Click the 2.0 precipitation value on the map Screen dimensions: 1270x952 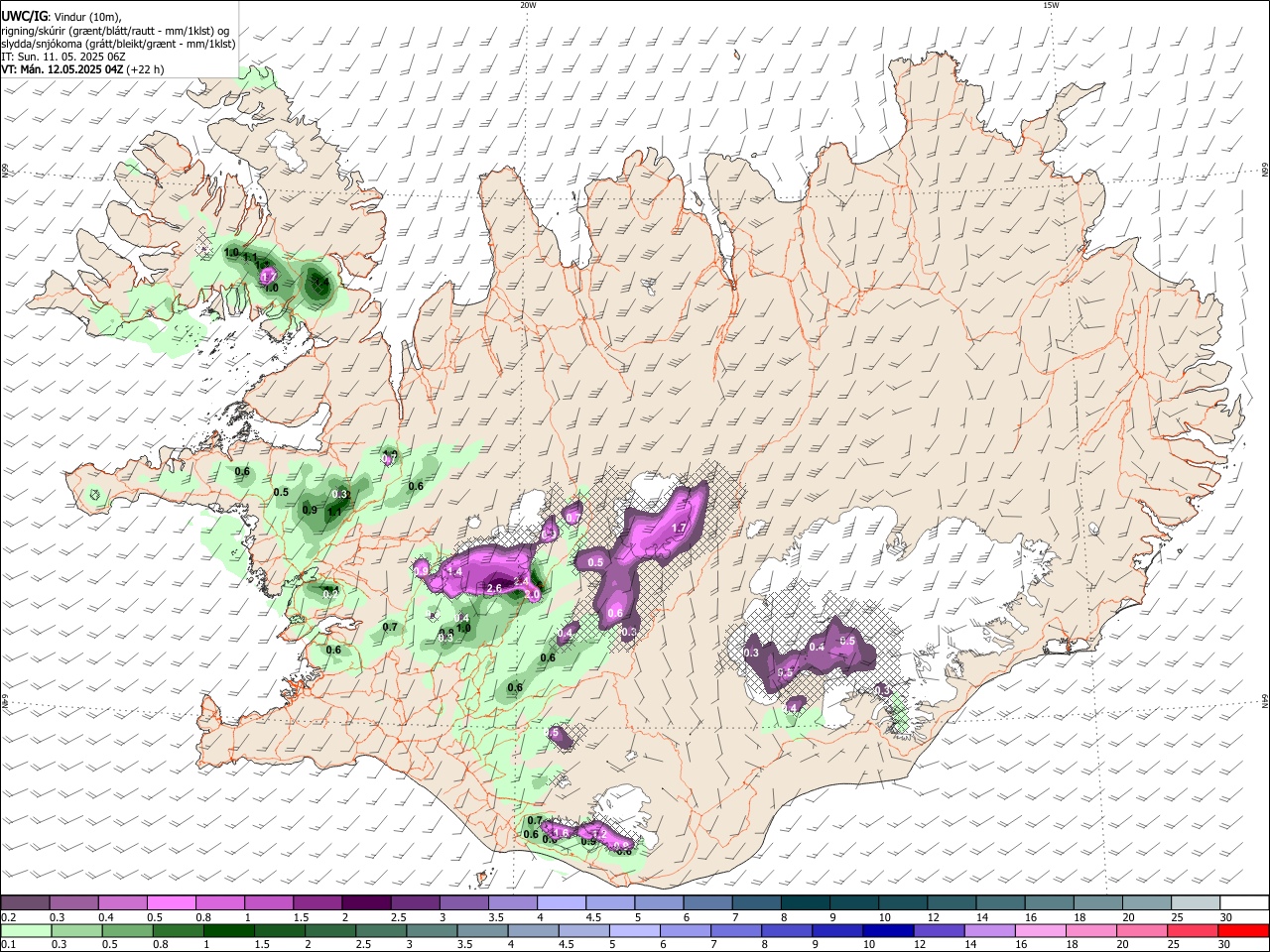[532, 593]
